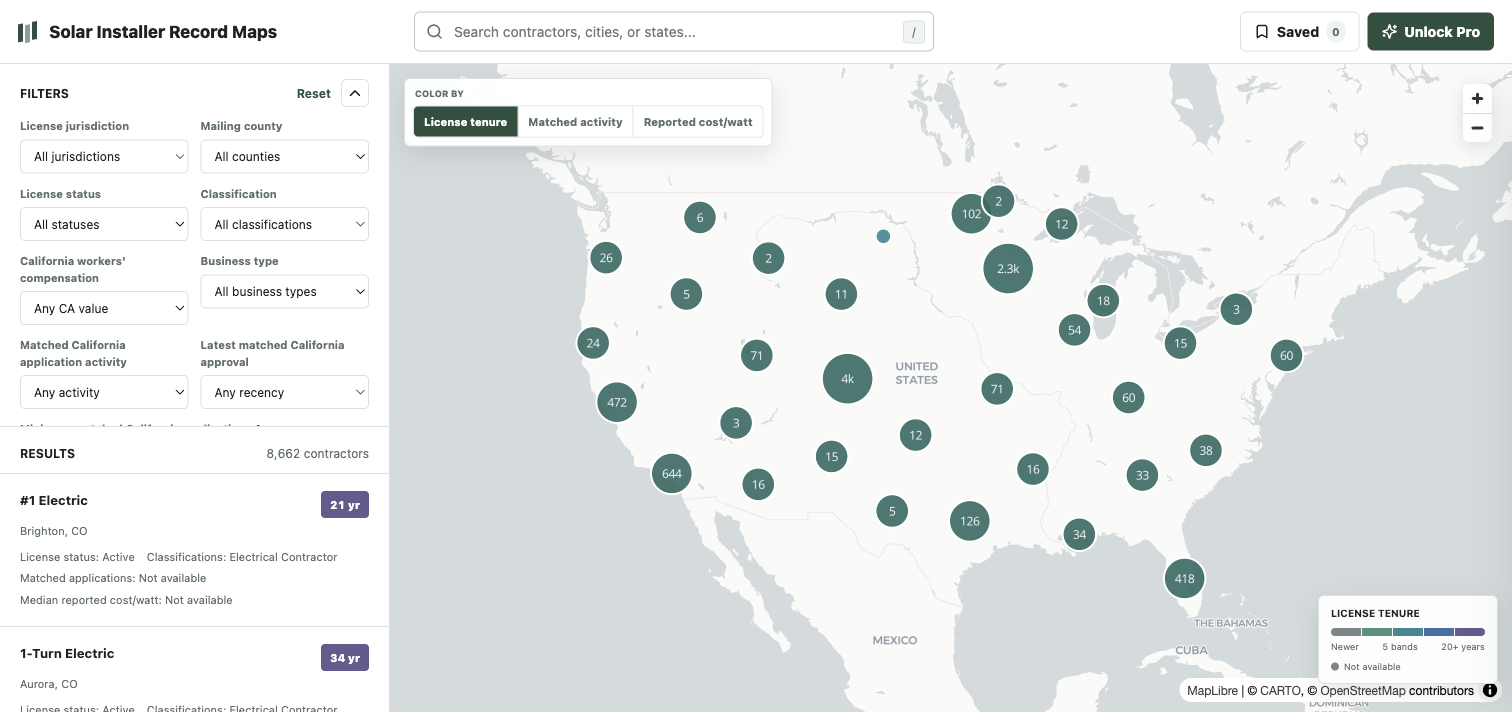
Task: Zoom out on the map
Action: click(x=1477, y=128)
